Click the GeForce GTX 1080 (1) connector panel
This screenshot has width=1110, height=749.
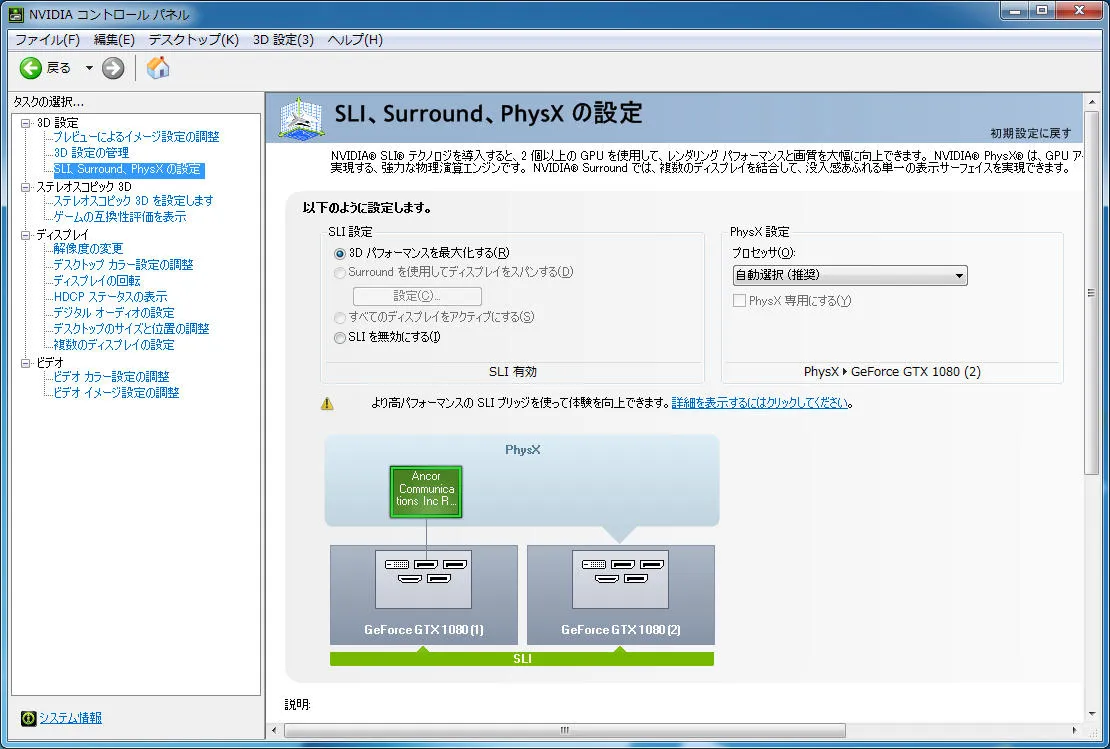423,579
